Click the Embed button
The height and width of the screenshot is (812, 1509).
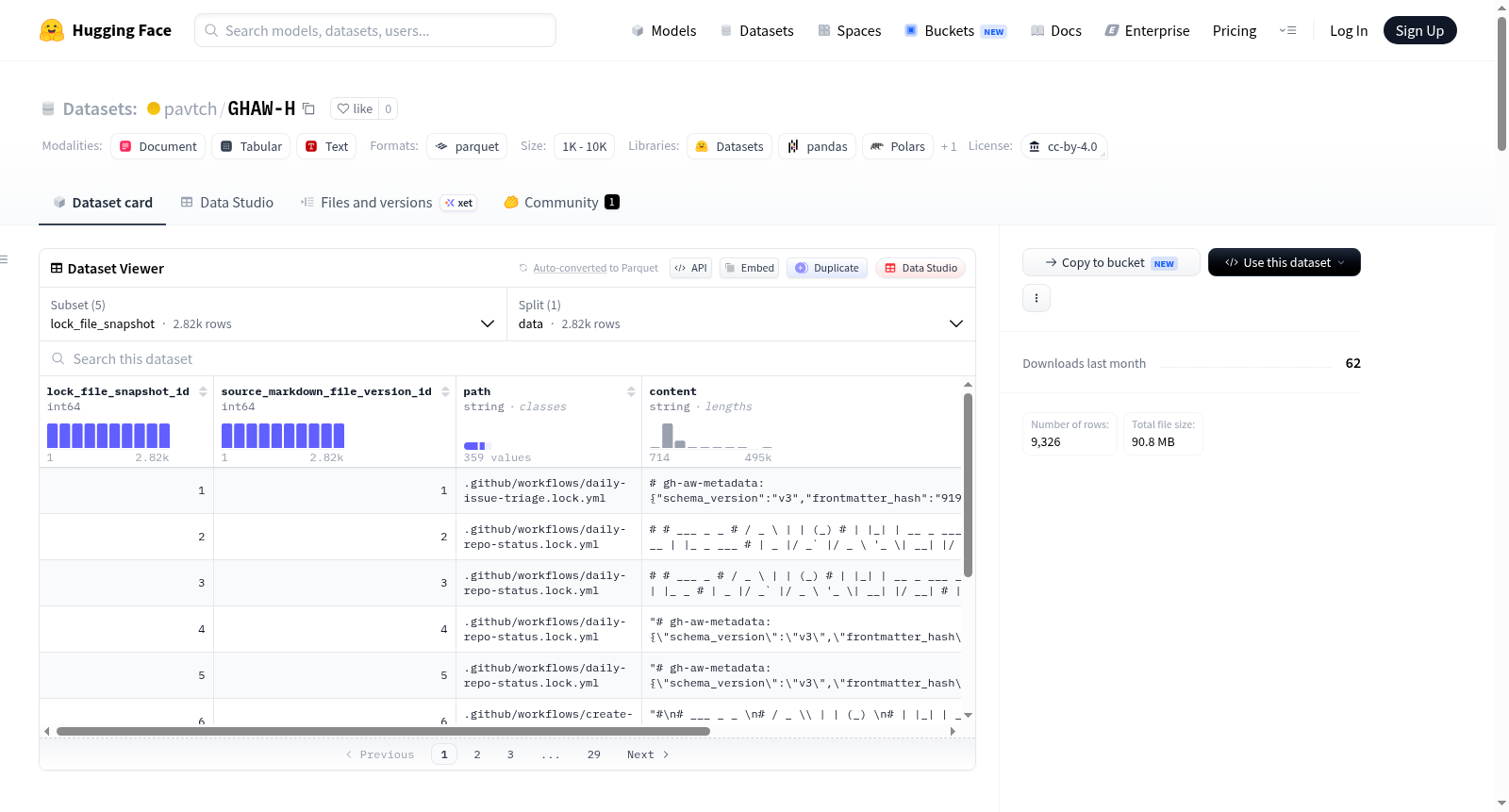point(750,268)
